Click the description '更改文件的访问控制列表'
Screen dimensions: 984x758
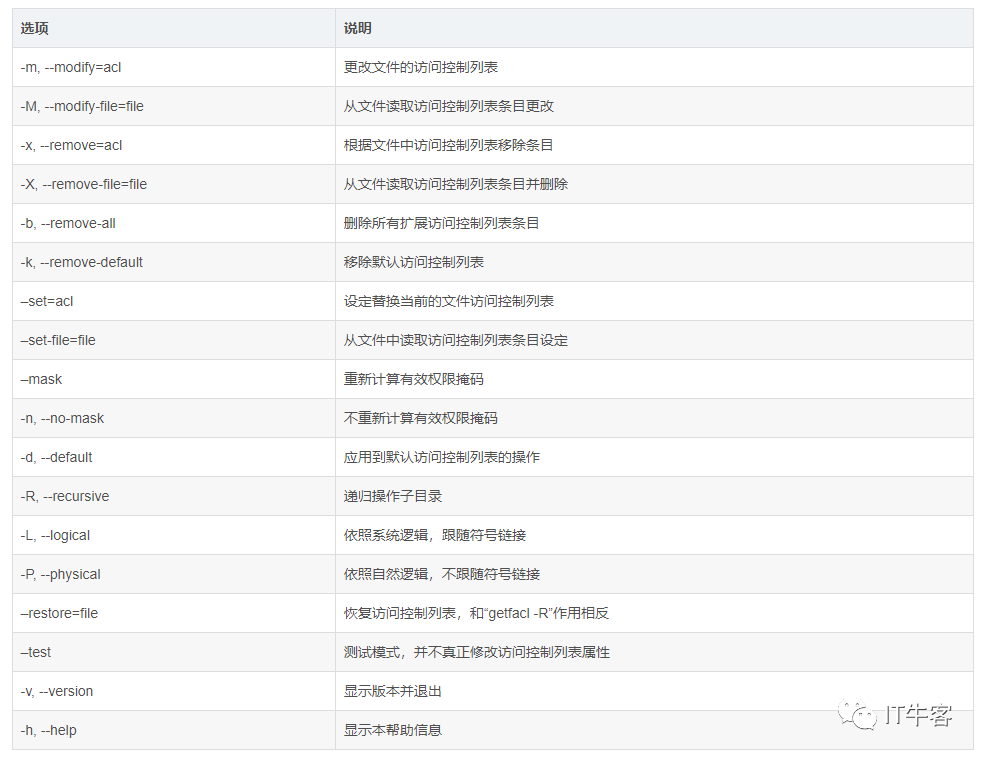point(420,67)
